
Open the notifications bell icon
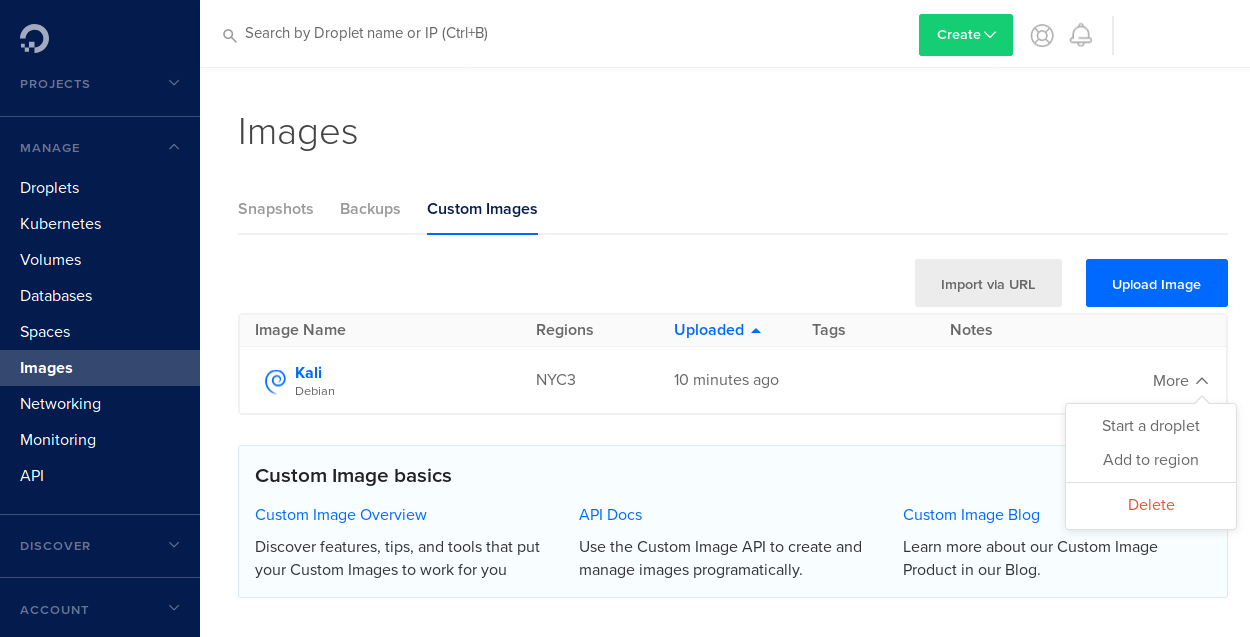1081,35
